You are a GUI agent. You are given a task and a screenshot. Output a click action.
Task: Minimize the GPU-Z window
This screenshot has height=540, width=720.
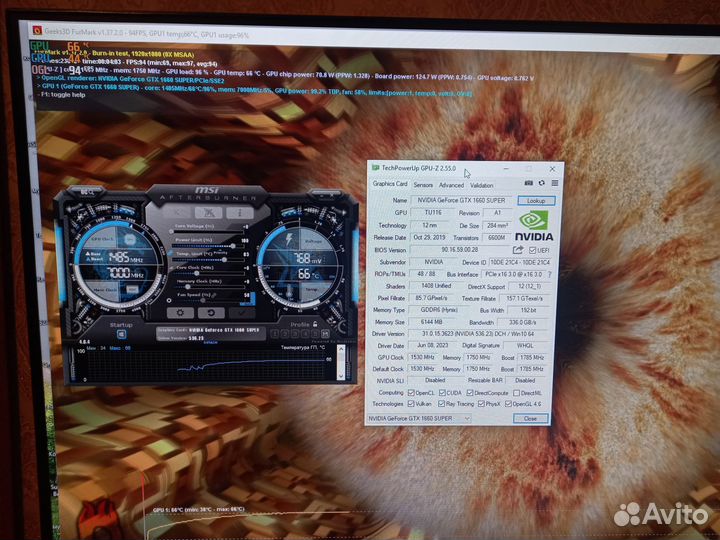506,169
